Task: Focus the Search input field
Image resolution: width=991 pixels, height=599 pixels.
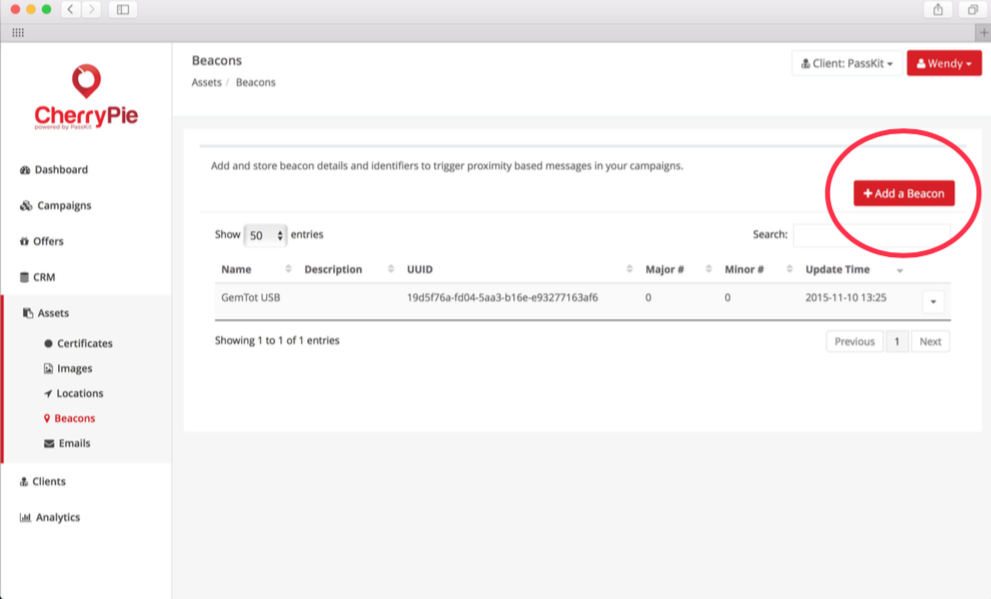Action: (x=872, y=234)
